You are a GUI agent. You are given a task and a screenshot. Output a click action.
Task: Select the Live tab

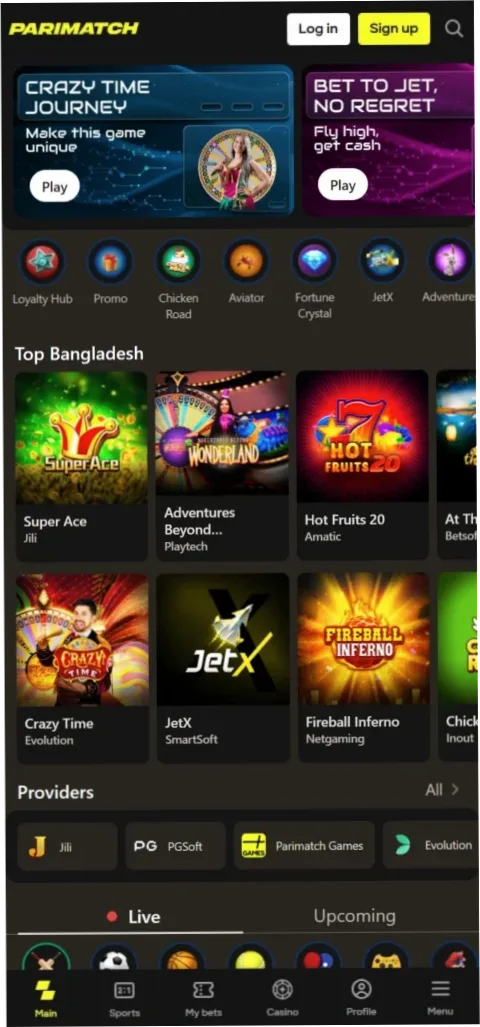coord(133,917)
